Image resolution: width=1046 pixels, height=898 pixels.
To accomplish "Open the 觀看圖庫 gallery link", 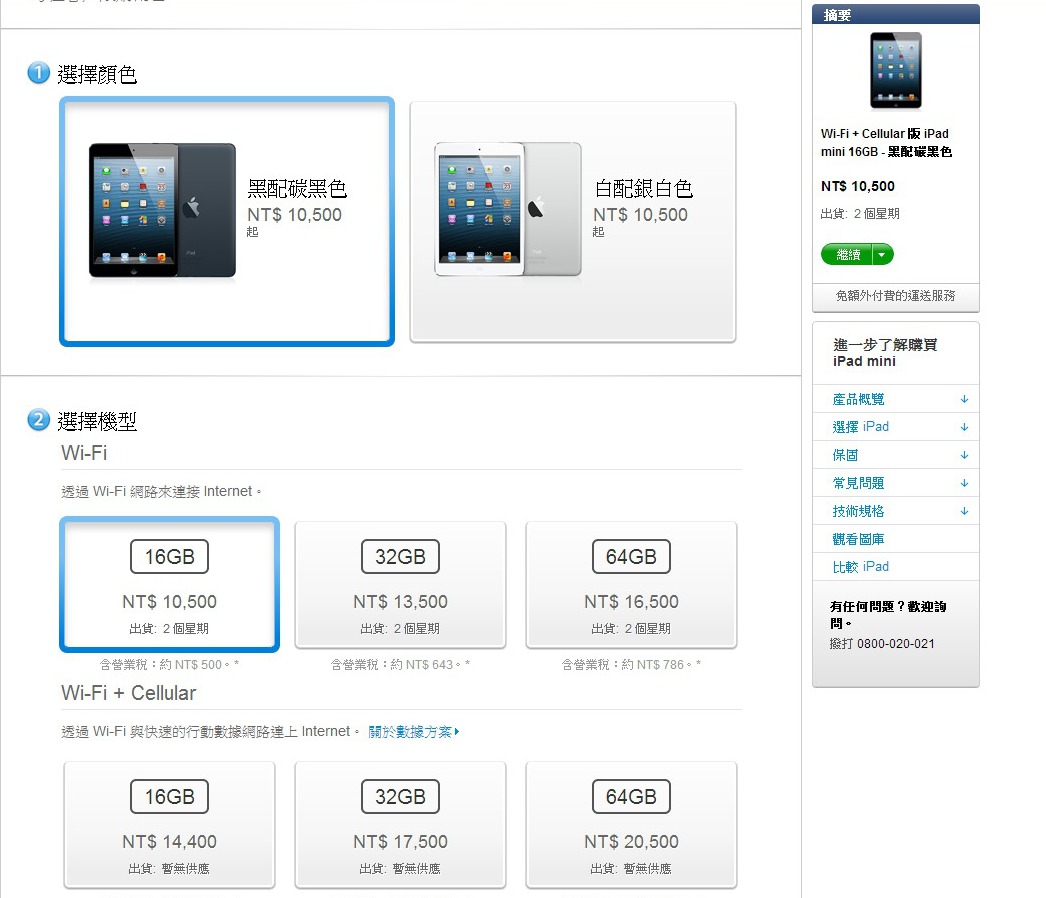I will coord(858,539).
